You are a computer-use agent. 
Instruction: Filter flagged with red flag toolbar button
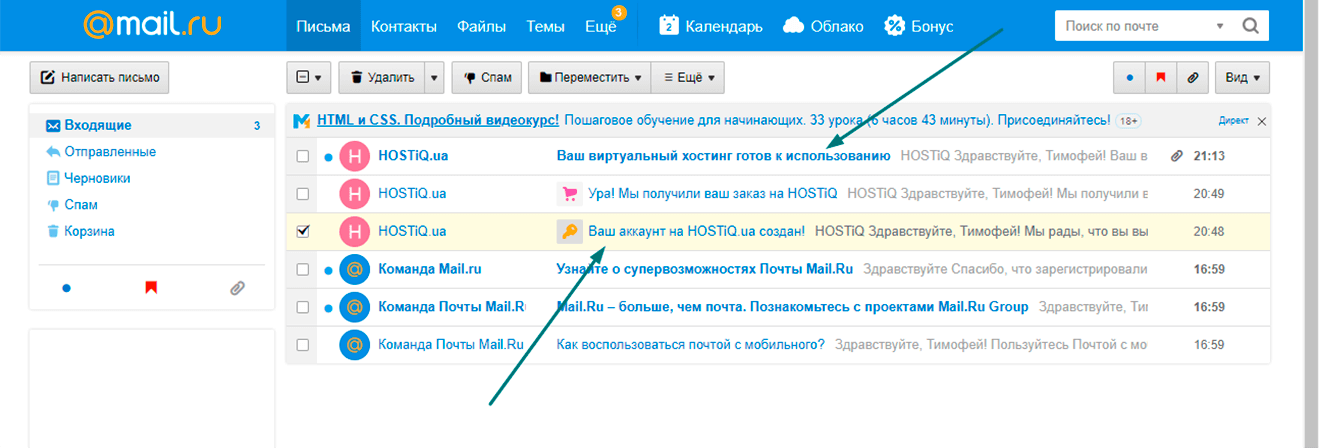pos(1161,77)
